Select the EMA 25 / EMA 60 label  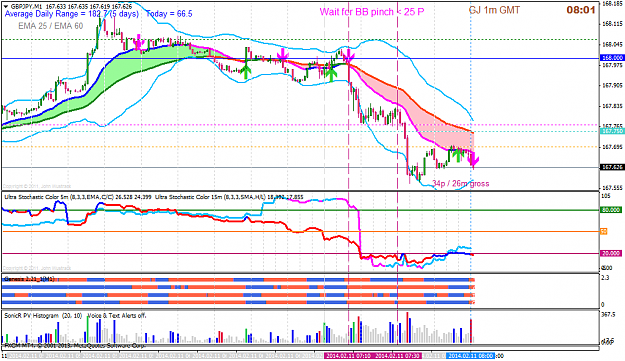(51, 26)
